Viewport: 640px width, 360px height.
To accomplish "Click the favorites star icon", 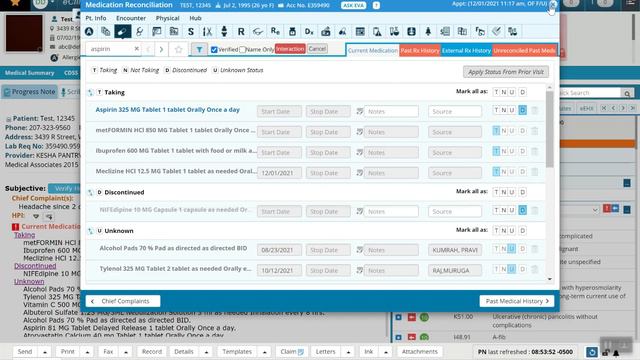I will tap(178, 49).
